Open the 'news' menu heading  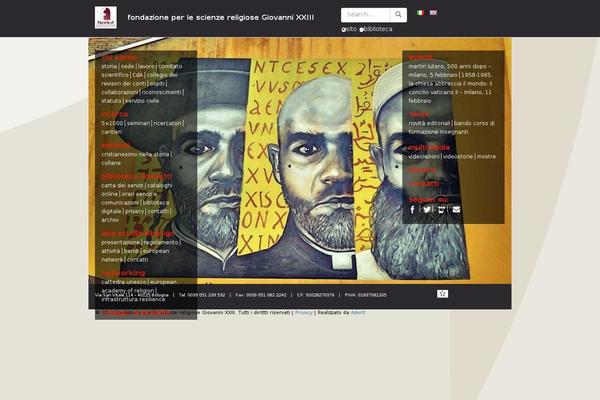click(x=419, y=114)
